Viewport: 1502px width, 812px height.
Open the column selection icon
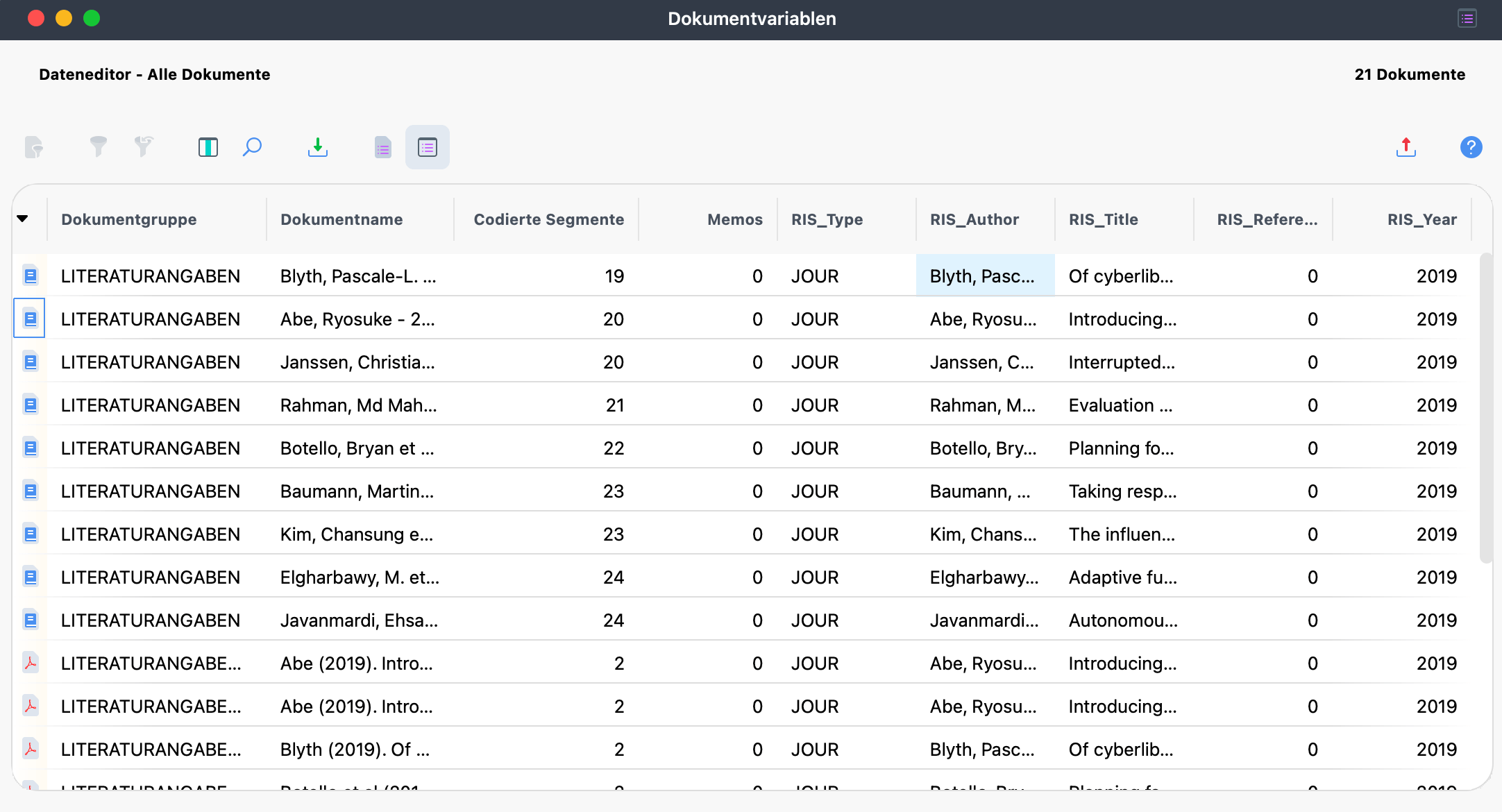(208, 147)
